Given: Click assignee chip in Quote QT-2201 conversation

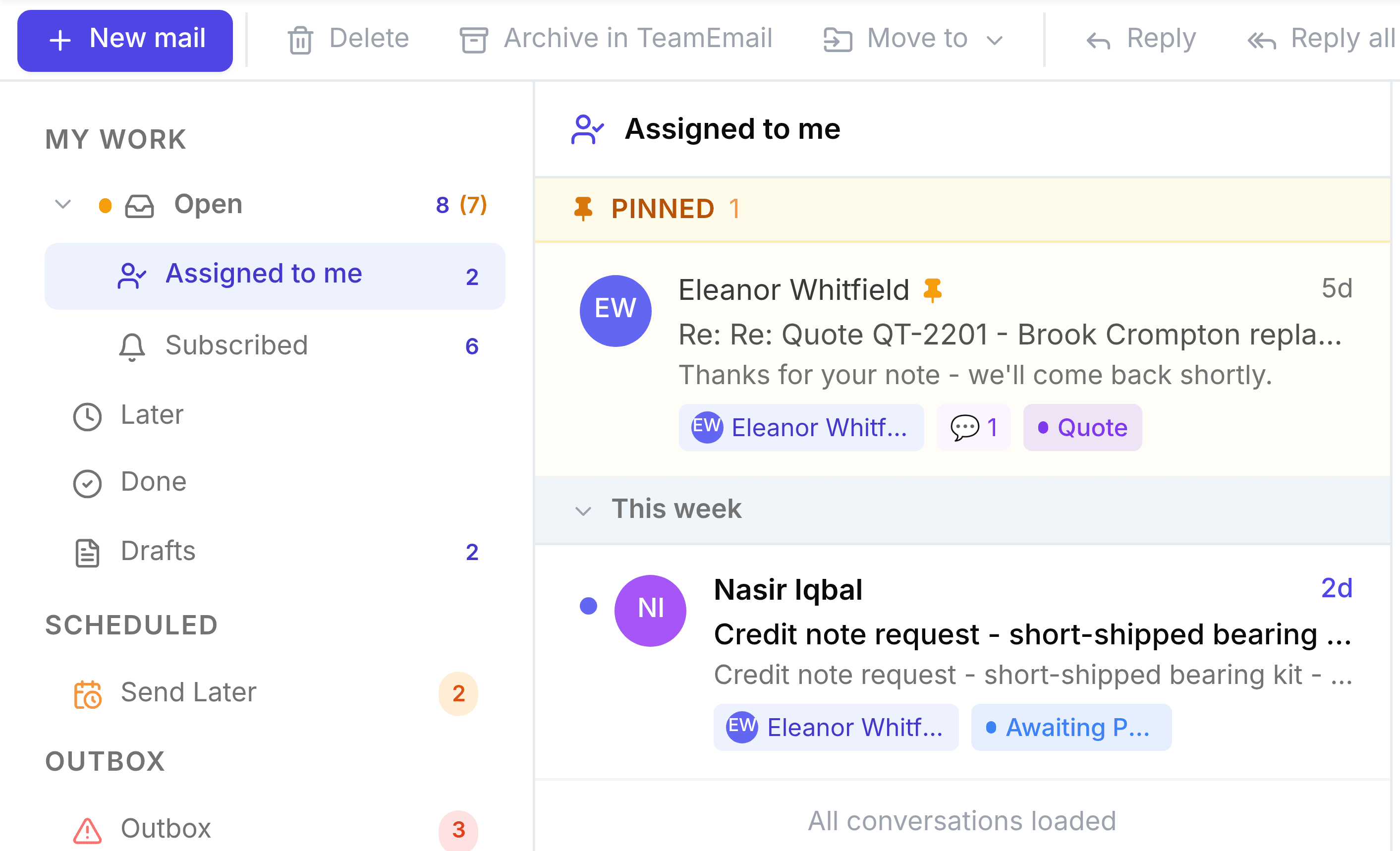Looking at the screenshot, I should [x=801, y=428].
